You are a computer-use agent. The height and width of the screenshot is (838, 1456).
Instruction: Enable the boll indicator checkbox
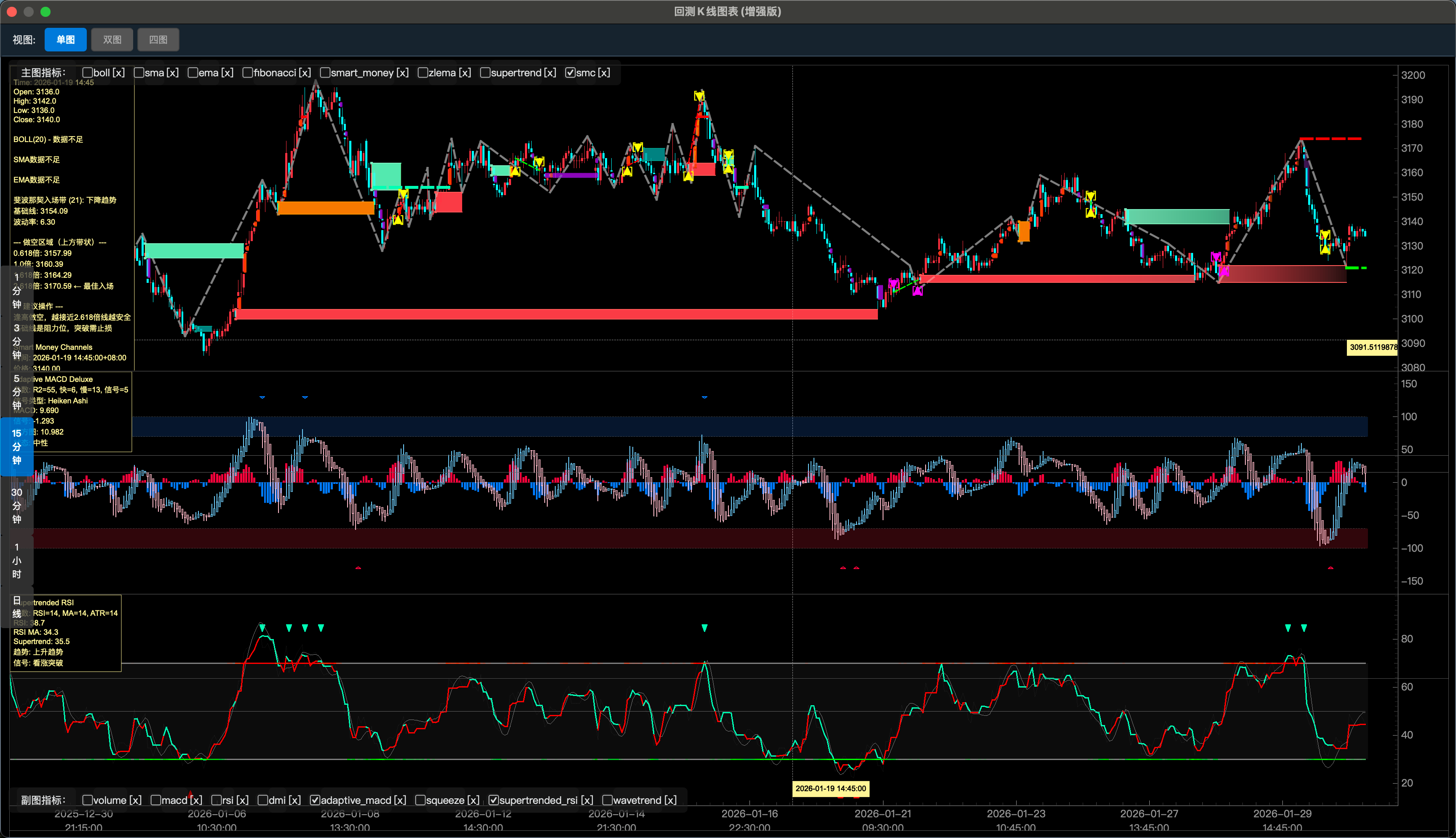87,73
